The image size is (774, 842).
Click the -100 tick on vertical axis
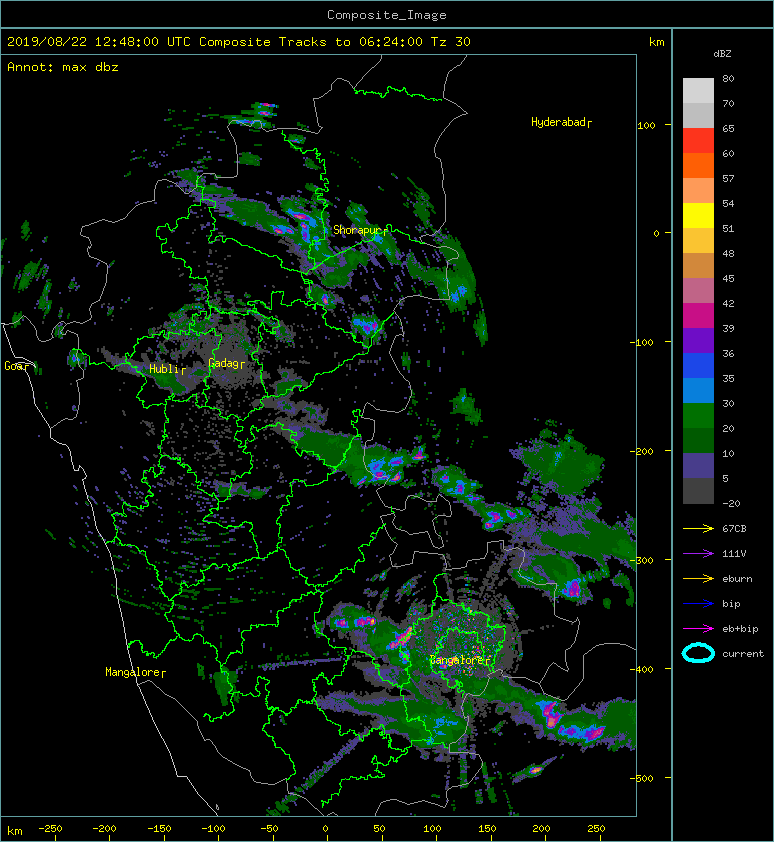(643, 343)
